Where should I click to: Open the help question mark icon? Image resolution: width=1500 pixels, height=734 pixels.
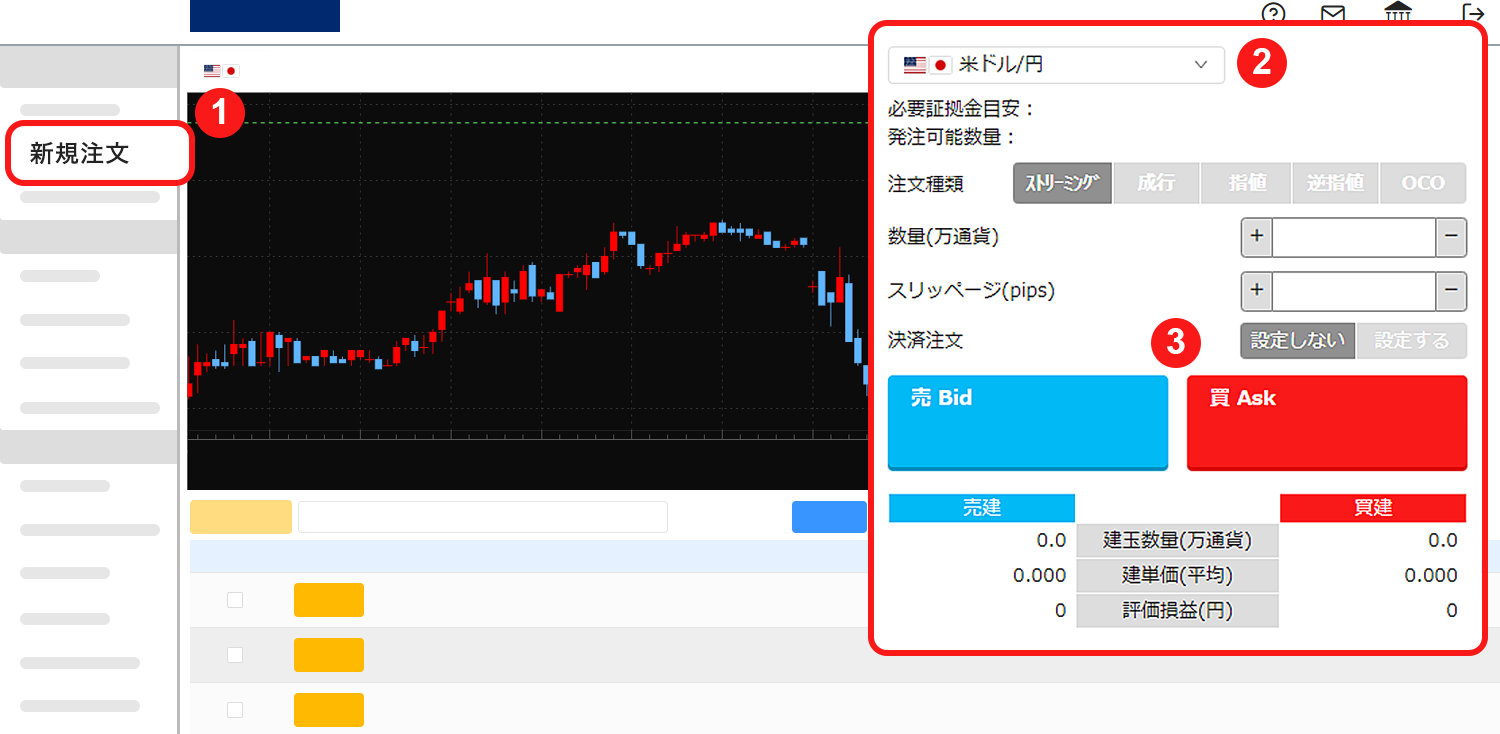(x=1273, y=13)
